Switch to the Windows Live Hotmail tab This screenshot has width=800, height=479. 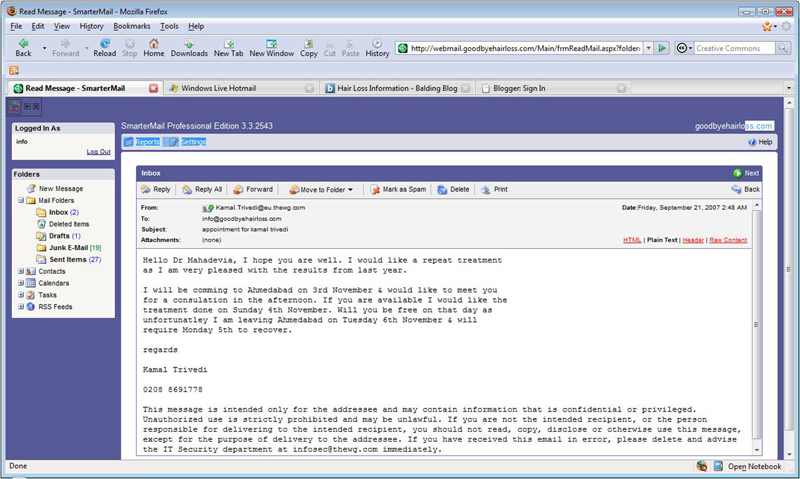(226, 88)
